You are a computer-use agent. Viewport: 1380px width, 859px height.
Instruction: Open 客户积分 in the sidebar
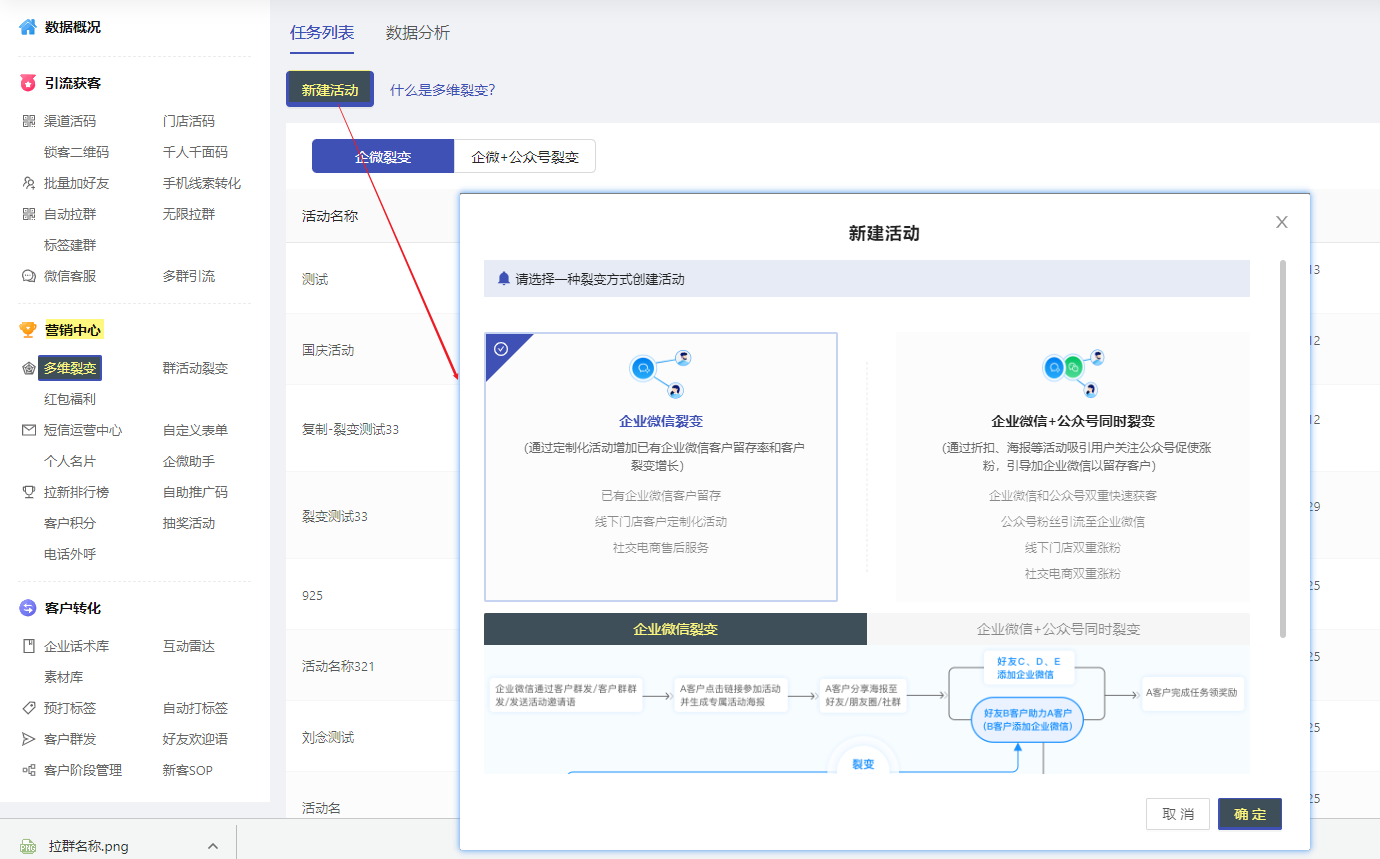70,523
